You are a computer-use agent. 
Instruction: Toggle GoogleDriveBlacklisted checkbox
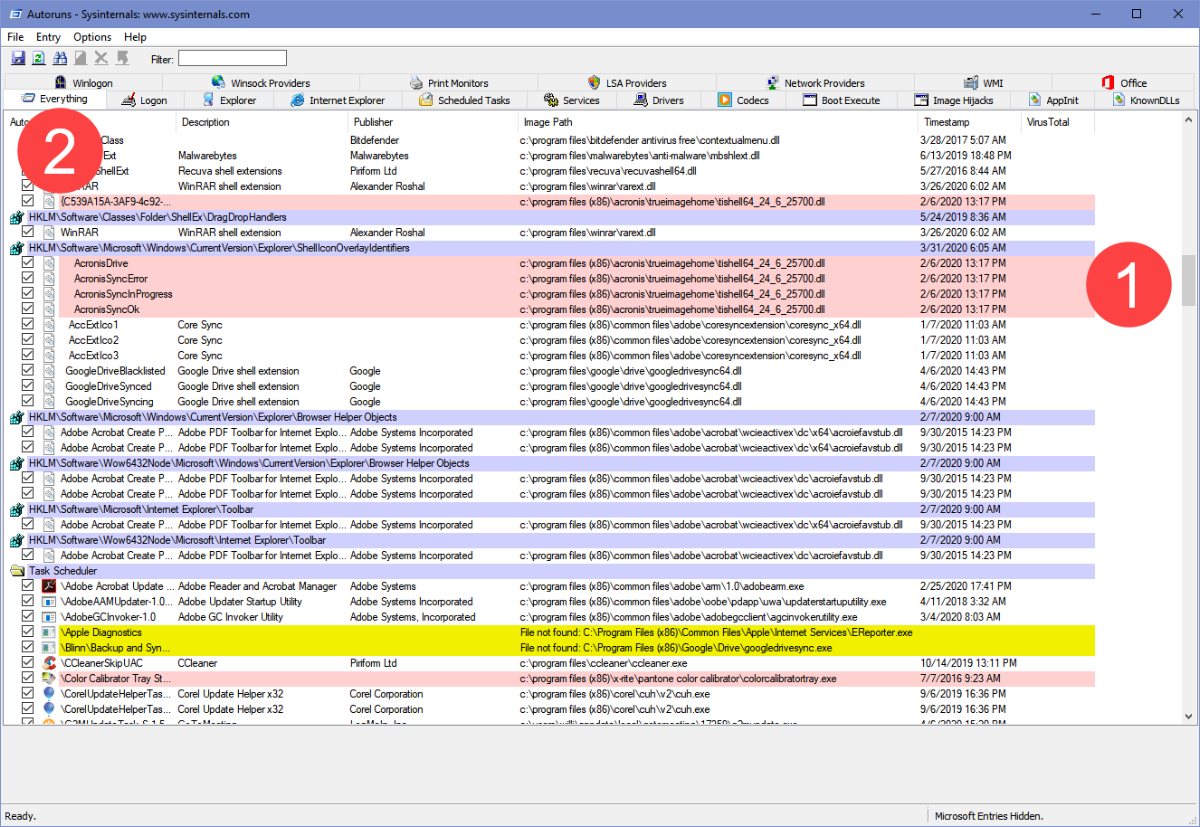click(28, 371)
